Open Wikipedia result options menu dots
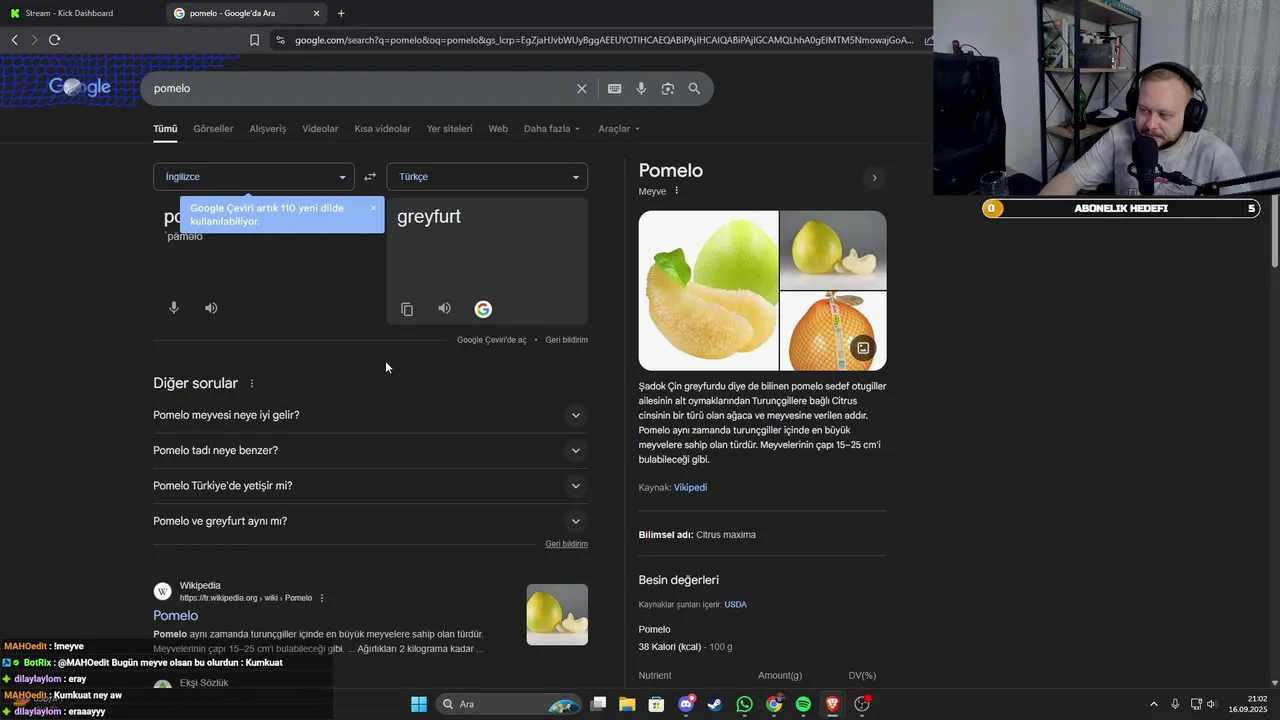The width and height of the screenshot is (1280, 720). tap(322, 598)
